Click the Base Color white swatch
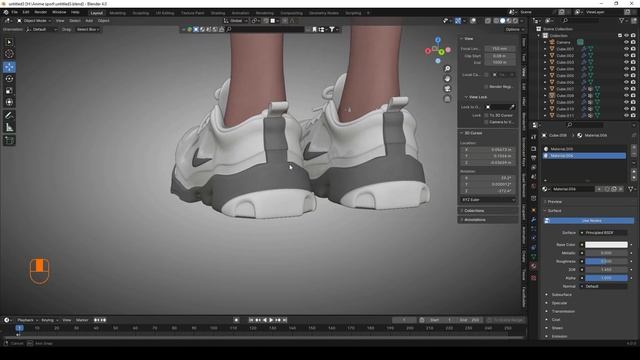Viewport: 640px width, 360px height. [x=606, y=245]
